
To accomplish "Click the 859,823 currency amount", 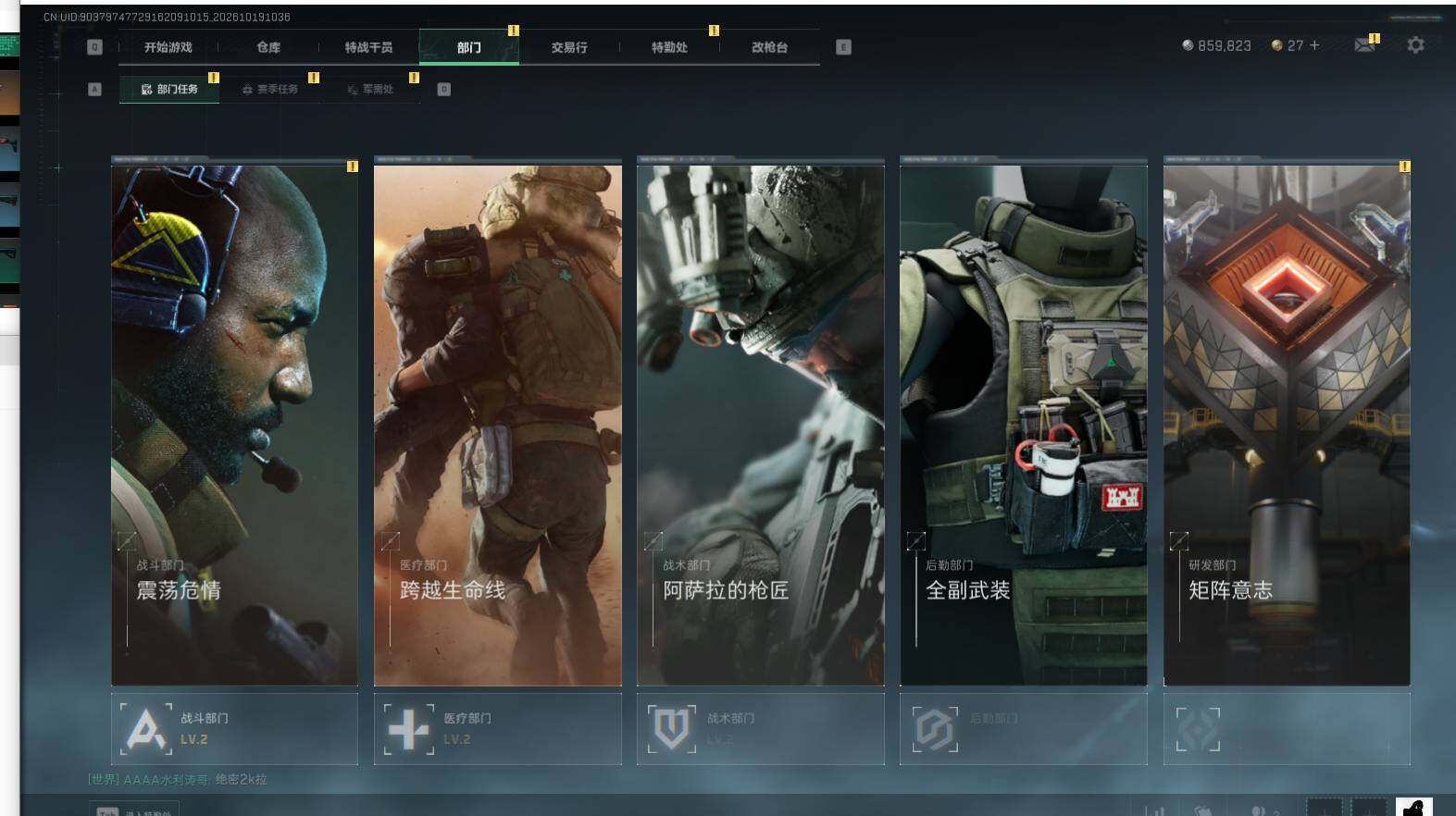I will pos(1225,45).
